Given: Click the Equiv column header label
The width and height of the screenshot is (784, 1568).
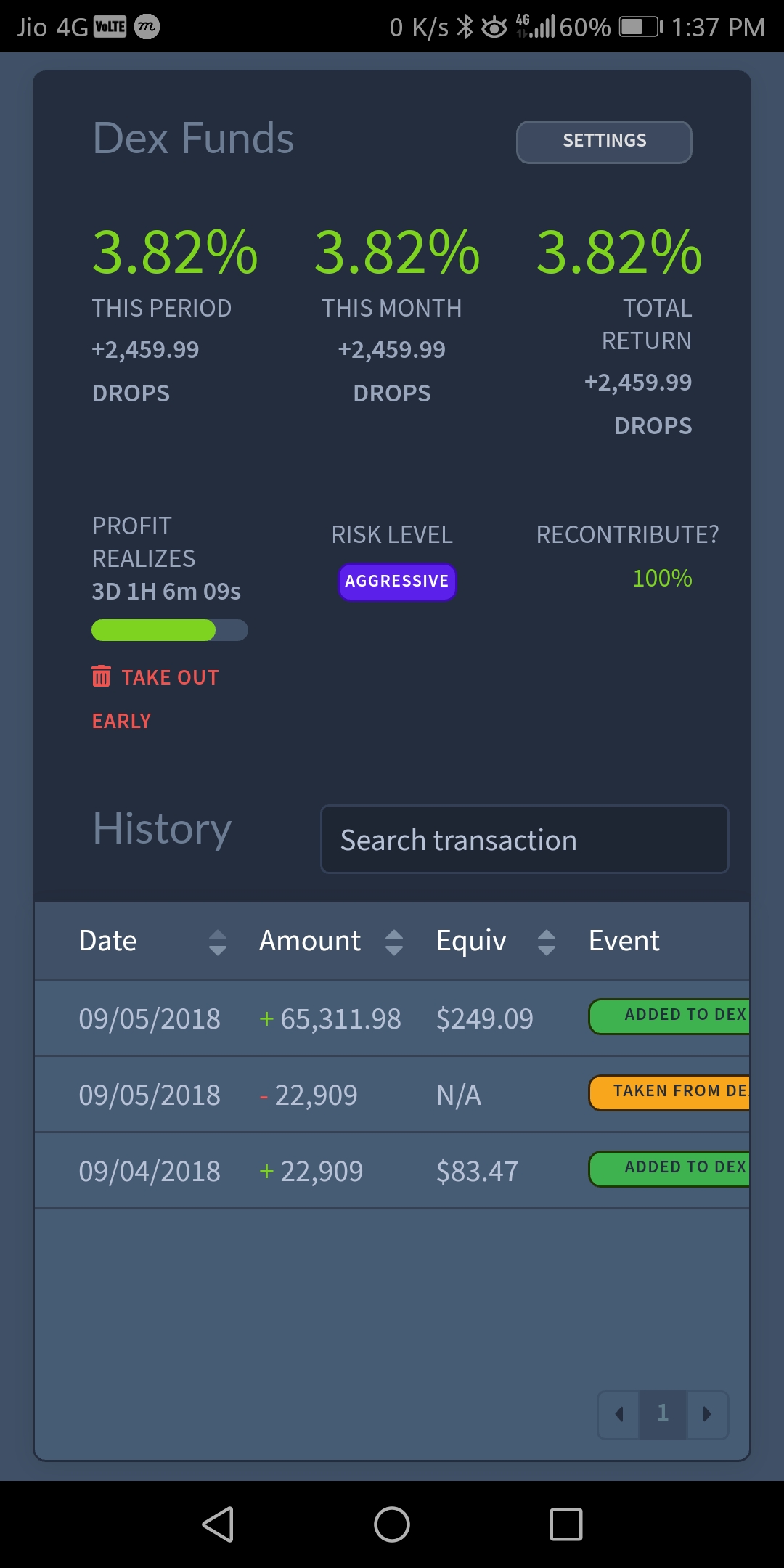Looking at the screenshot, I should click(x=471, y=941).
